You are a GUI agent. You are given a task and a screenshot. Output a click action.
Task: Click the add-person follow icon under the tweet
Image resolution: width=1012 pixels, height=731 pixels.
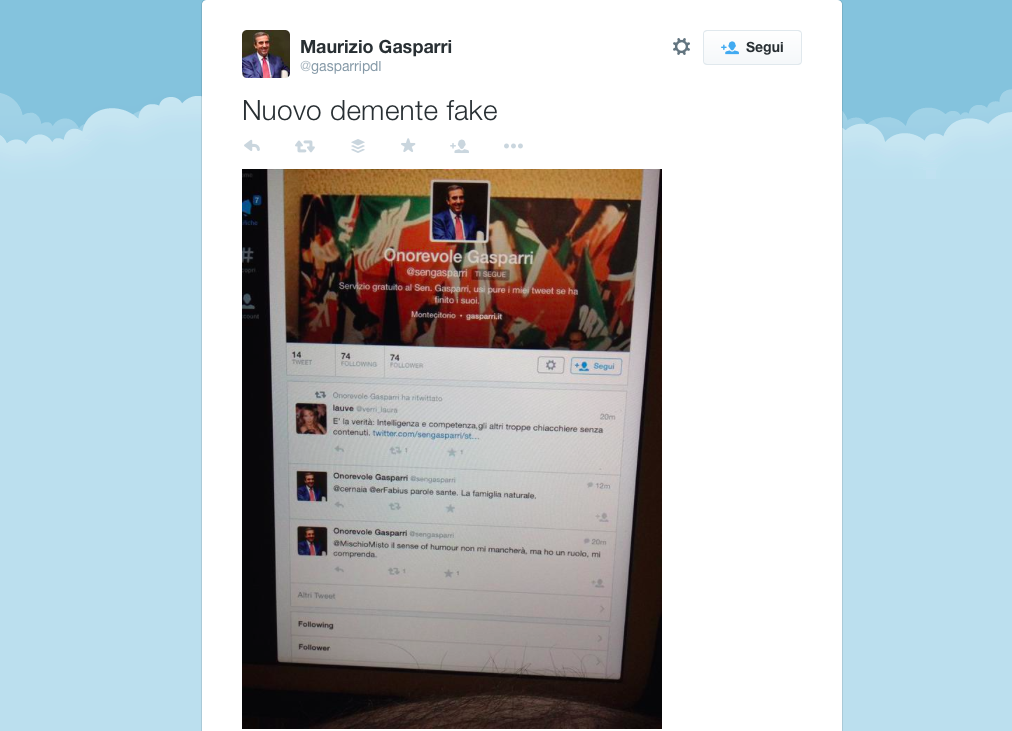tap(460, 146)
